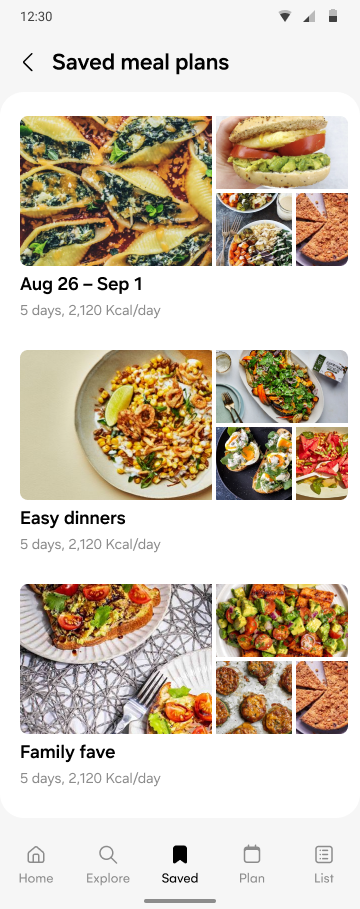Open the Home tab icon
360x909 pixels.
click(x=36, y=854)
